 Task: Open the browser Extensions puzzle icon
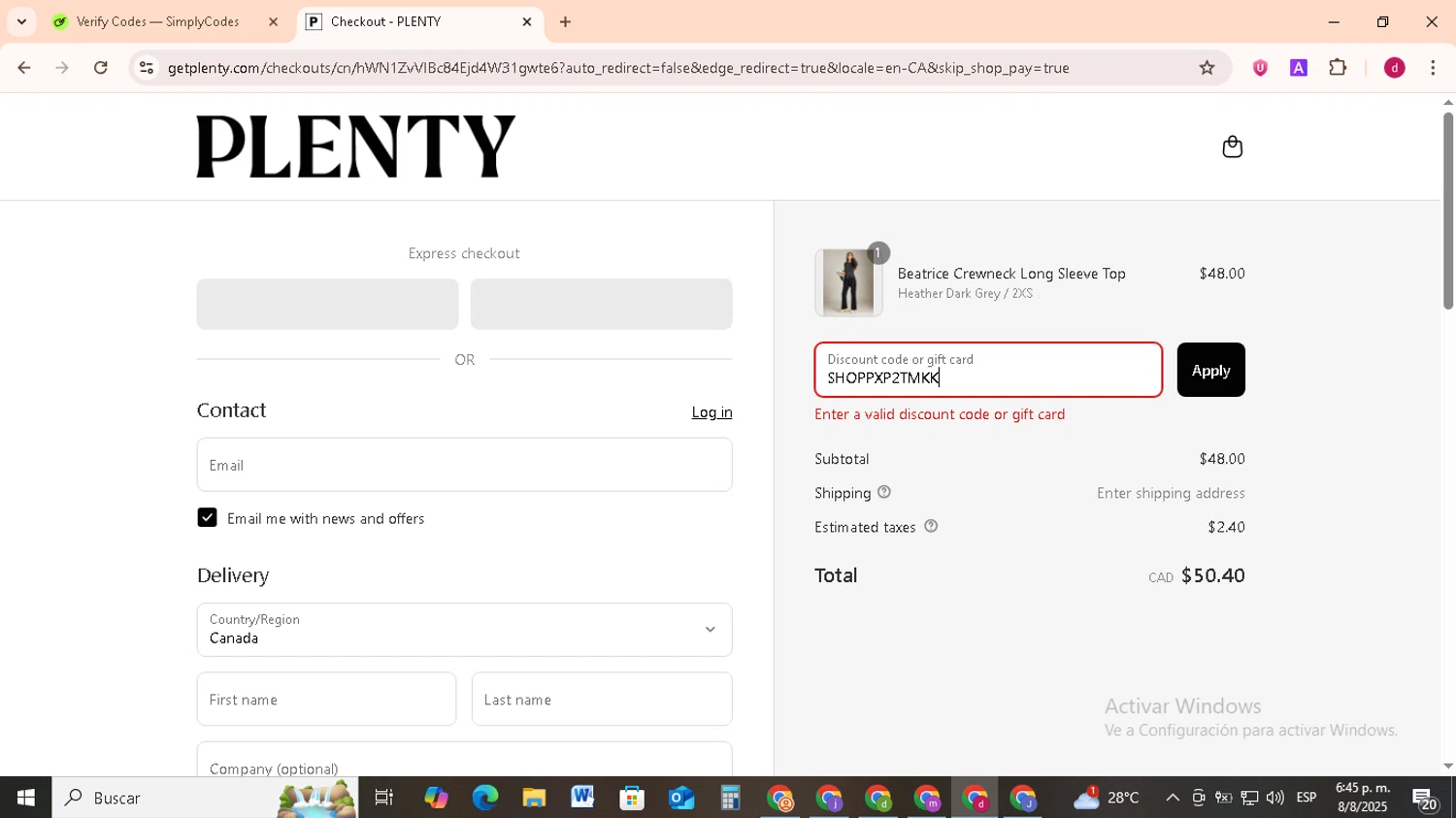[x=1338, y=68]
